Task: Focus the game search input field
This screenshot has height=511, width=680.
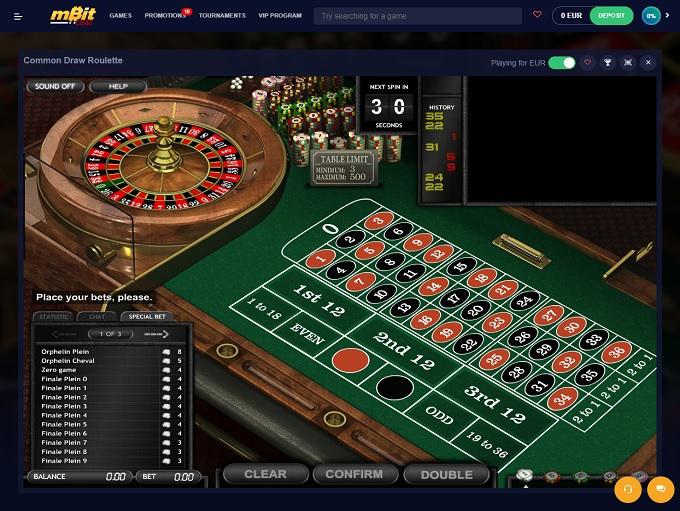Action: [418, 16]
